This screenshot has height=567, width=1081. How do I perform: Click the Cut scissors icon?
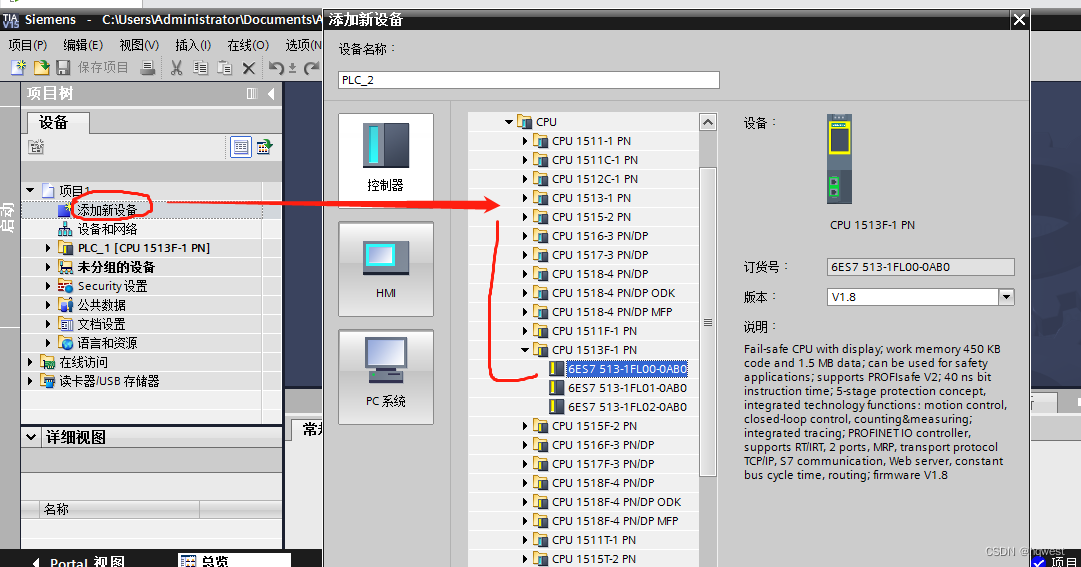coord(176,67)
